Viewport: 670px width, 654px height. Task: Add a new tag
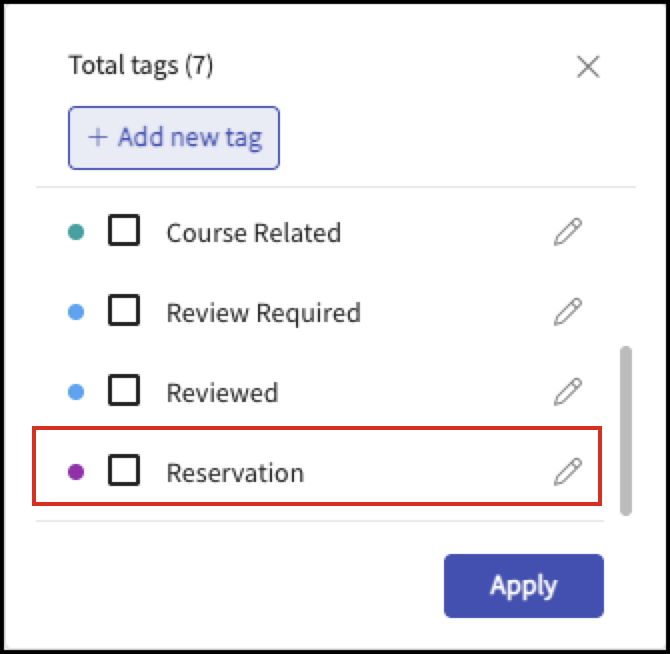pyautogui.click(x=174, y=138)
